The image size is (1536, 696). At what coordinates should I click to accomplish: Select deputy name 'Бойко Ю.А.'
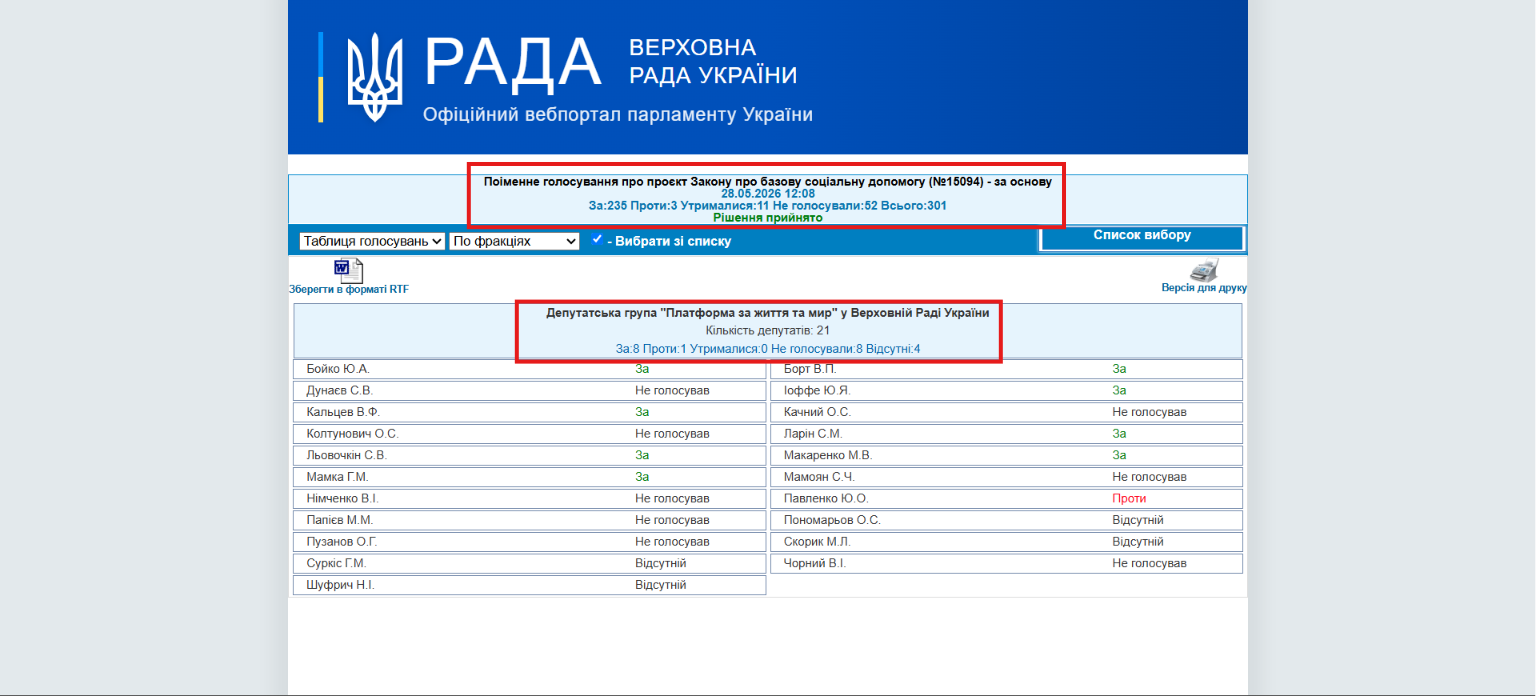(338, 369)
